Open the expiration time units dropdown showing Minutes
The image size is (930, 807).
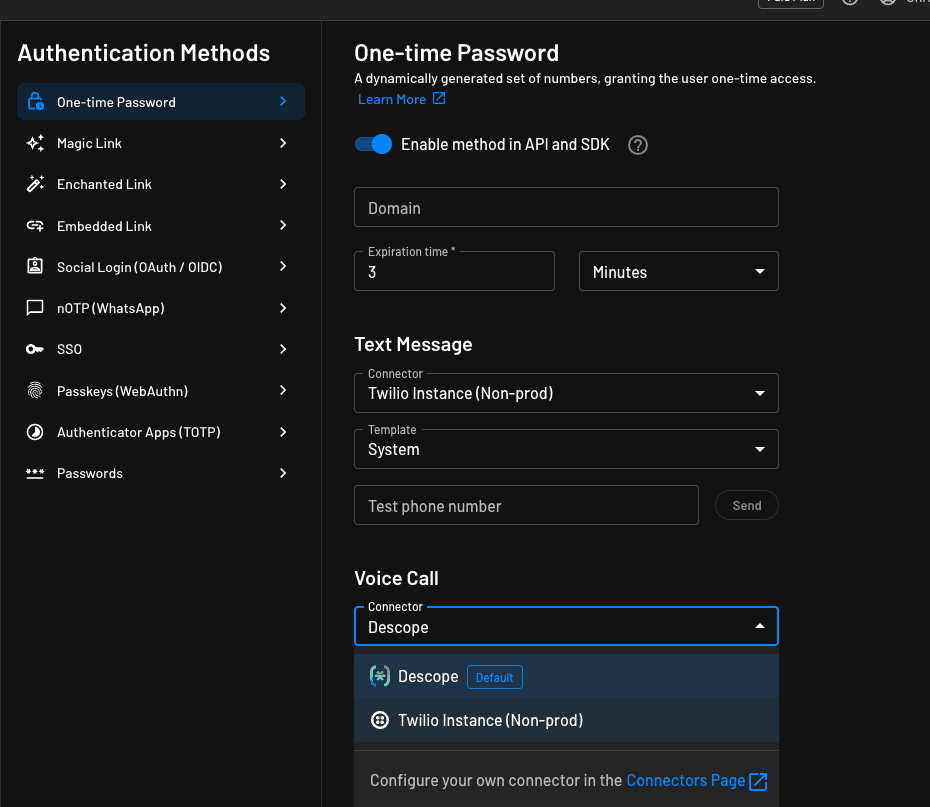(678, 271)
